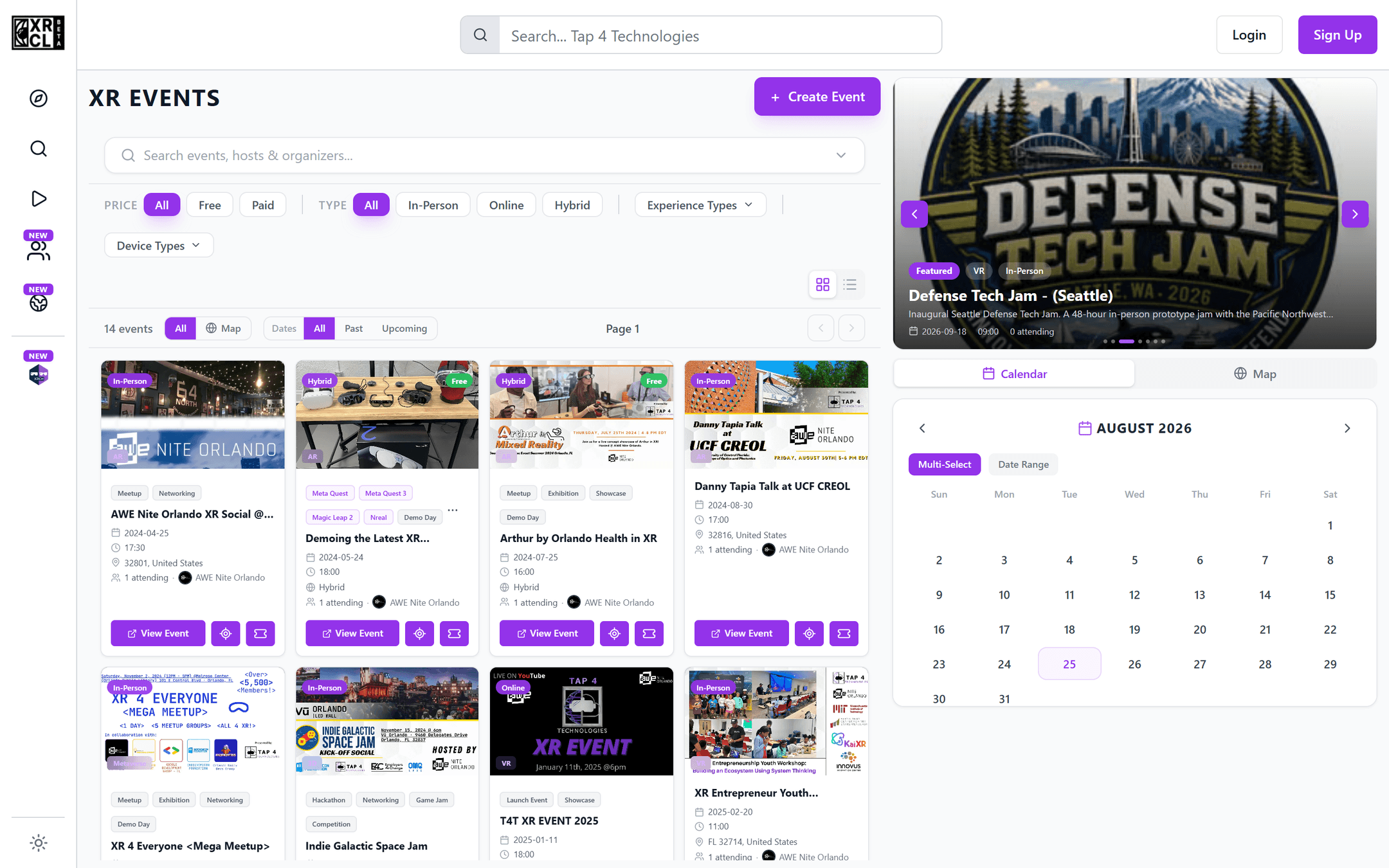Select August 14 on the calendar

pos(1265,595)
